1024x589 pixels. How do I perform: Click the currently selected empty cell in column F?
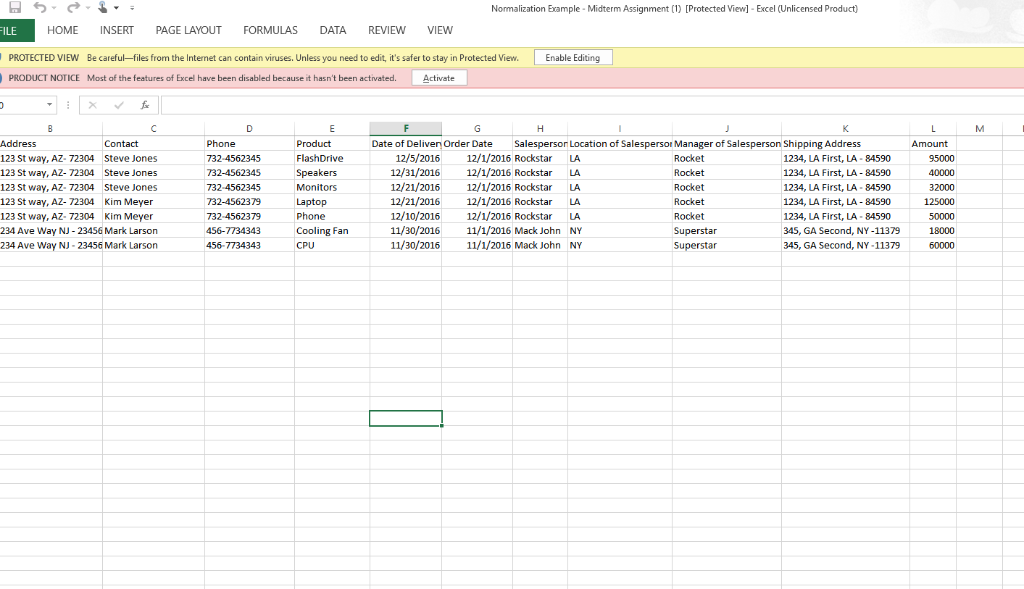tap(406, 419)
